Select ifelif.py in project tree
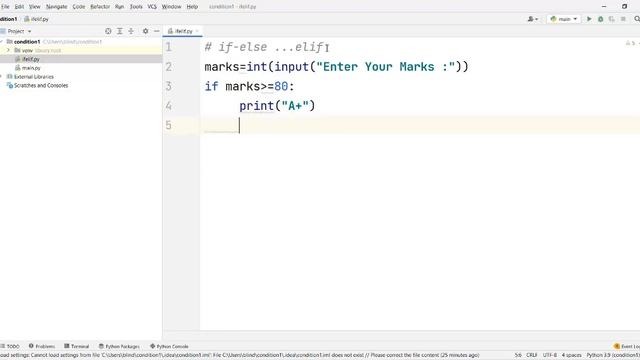This screenshot has height=360, width=640. pos(31,59)
